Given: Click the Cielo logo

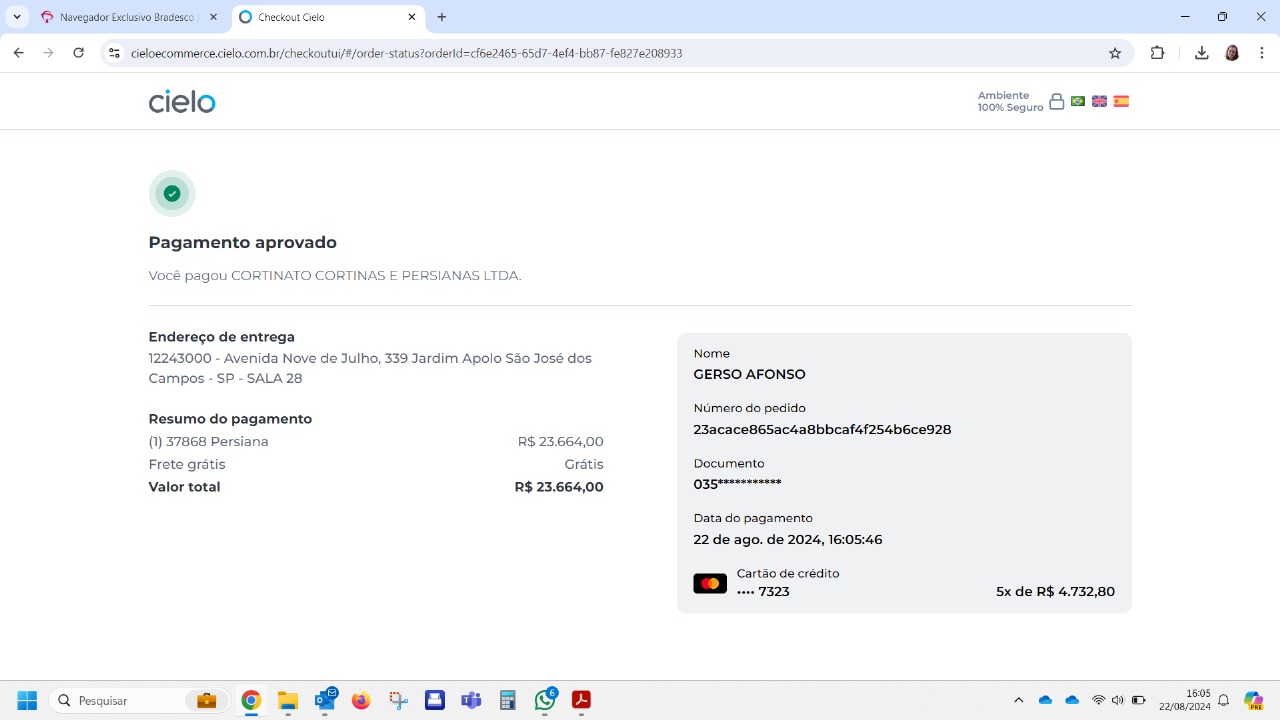Looking at the screenshot, I should pos(182,101).
